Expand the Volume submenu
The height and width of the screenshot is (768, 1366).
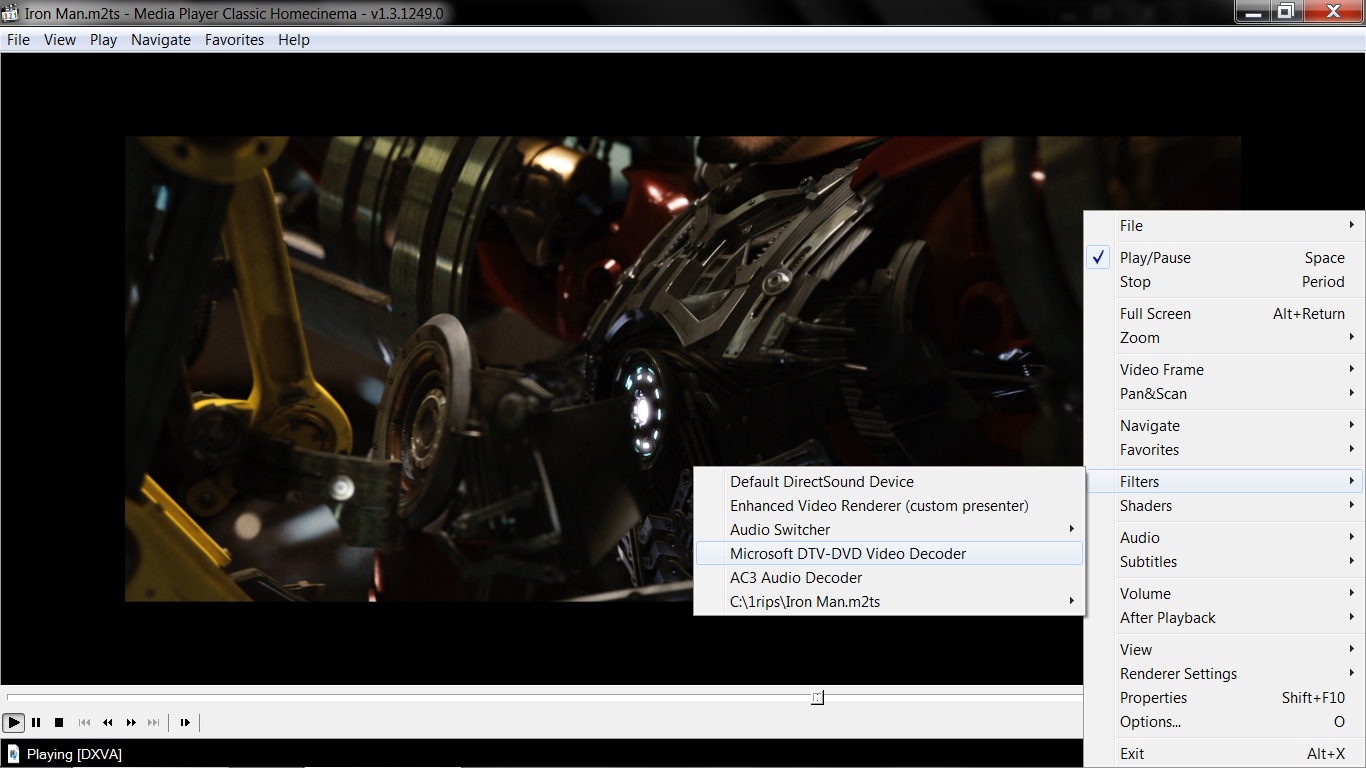(x=1224, y=593)
